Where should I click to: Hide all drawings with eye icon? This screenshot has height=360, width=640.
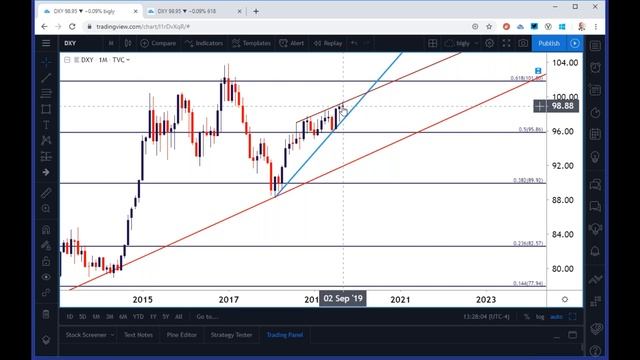pyautogui.click(x=46, y=277)
